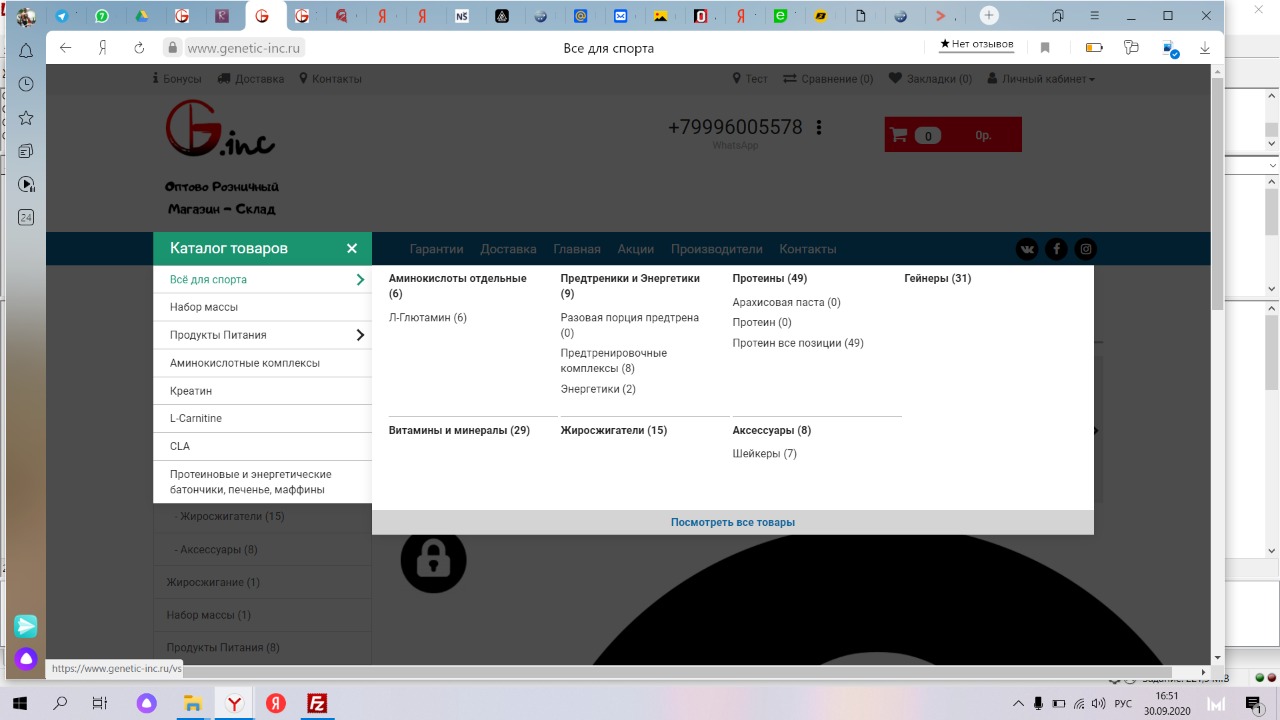This screenshot has width=1280, height=720.
Task: Open browser downloads arrow icon
Action: click(x=1205, y=48)
